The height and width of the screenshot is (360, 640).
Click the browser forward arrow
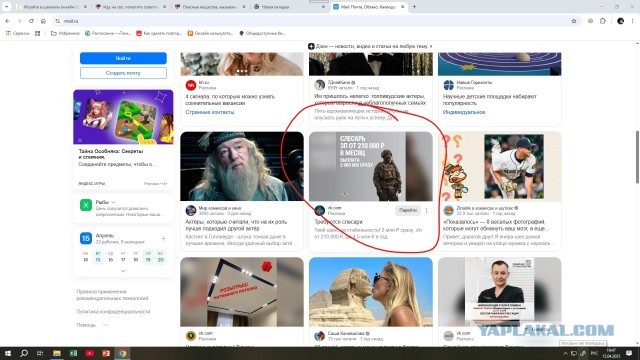[x=19, y=21]
